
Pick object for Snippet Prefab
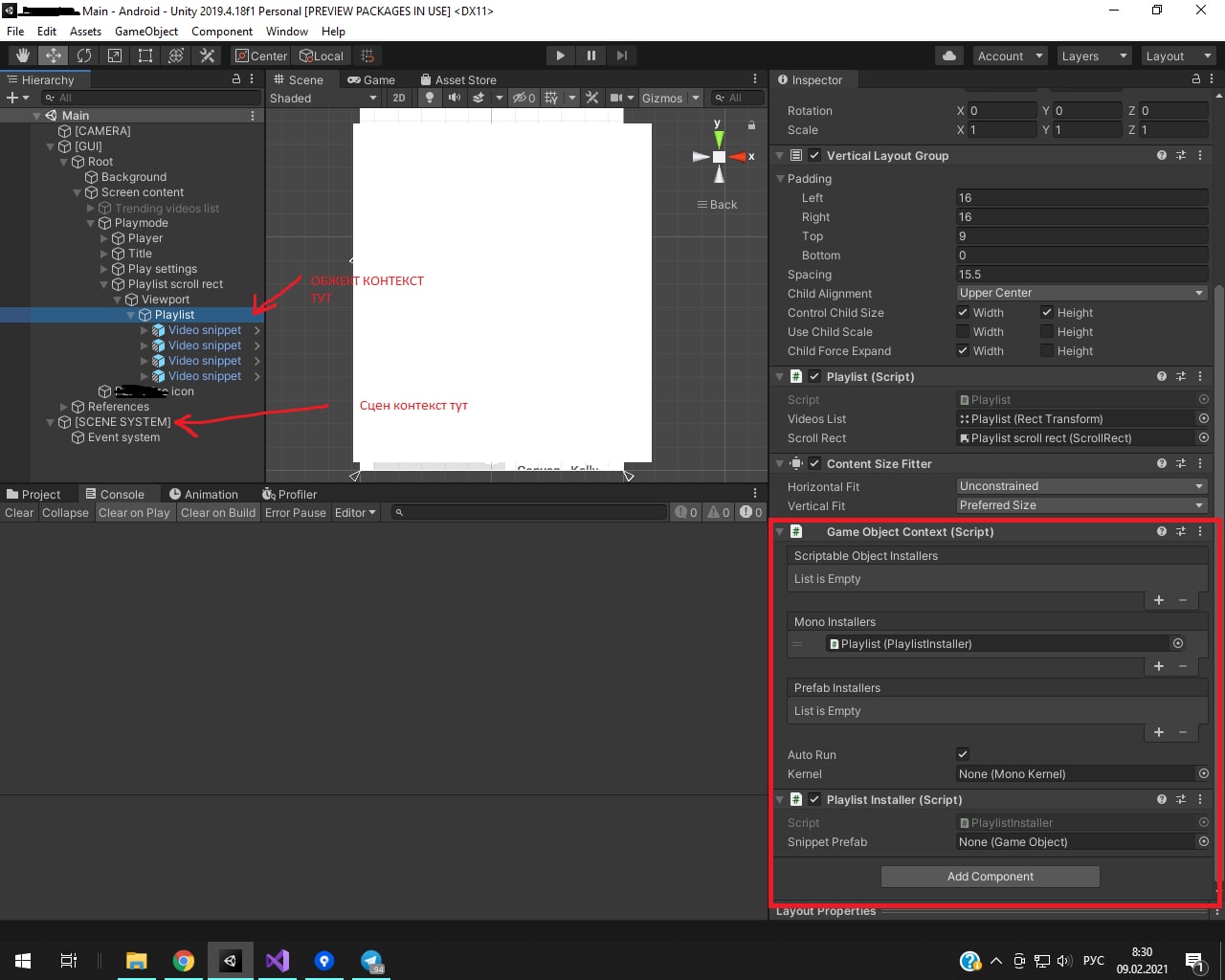coord(1204,841)
